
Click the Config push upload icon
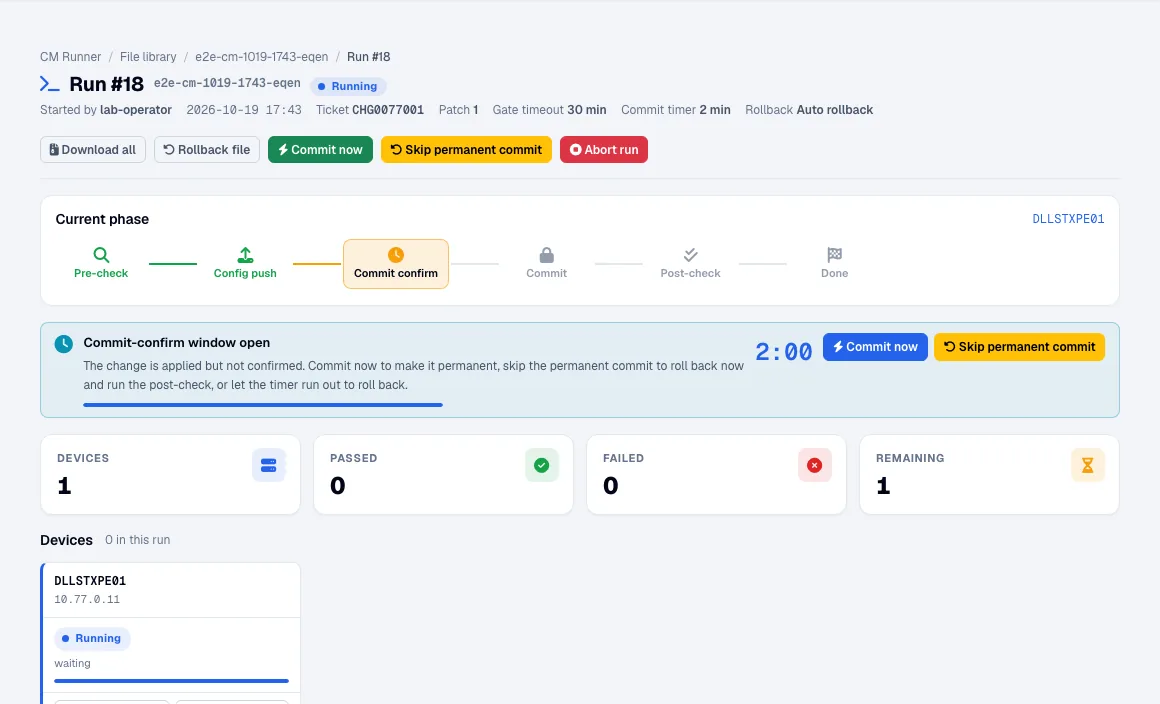point(245,255)
